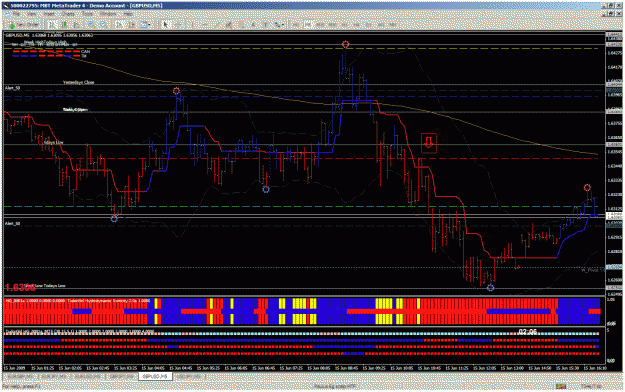Open the View menu
625x392 pixels.
(x=32, y=14)
